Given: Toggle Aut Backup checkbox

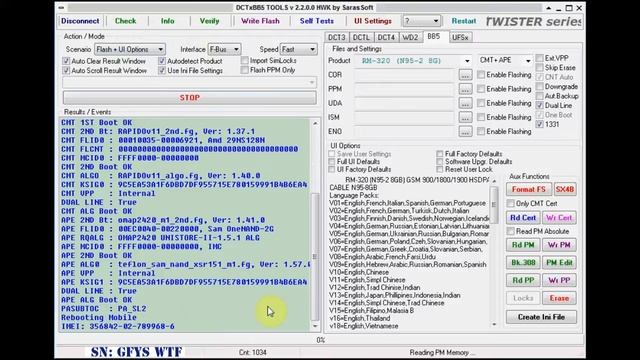Looking at the screenshot, I should 540,96.
